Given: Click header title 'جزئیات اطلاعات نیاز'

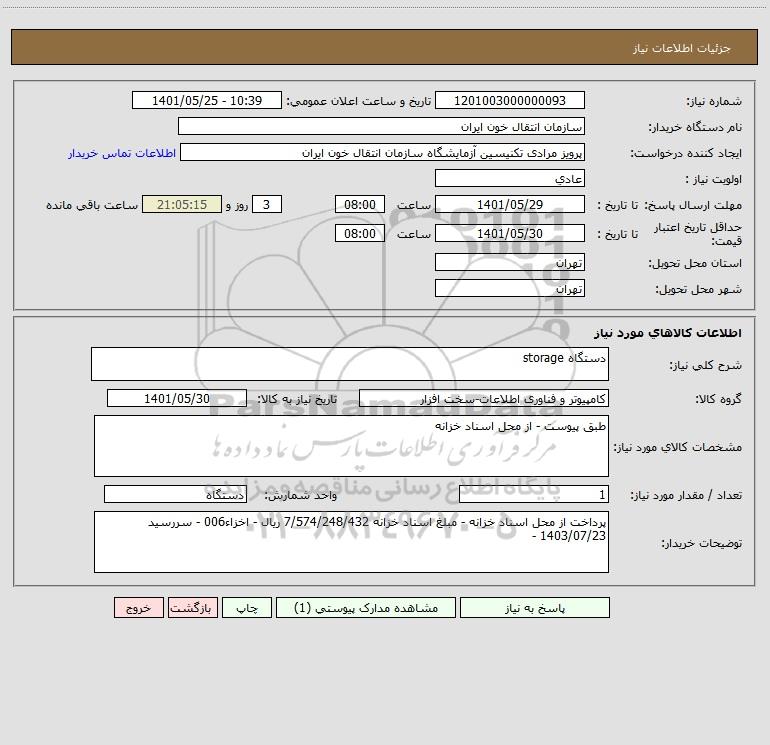Looking at the screenshot, I should pyautogui.click(x=682, y=48).
